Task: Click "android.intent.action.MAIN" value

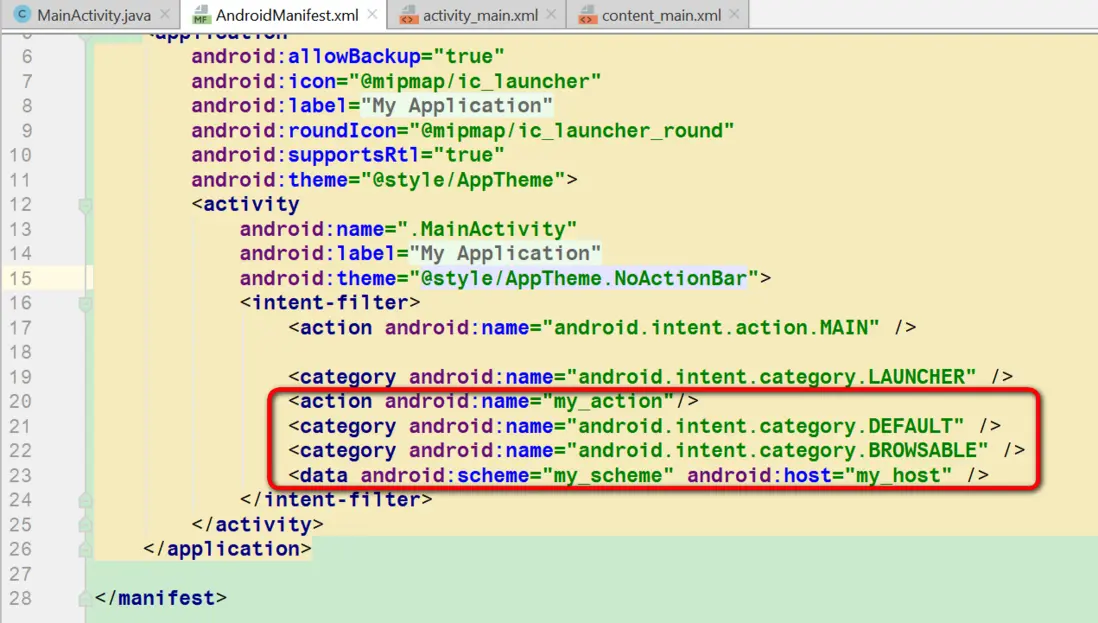Action: click(711, 328)
